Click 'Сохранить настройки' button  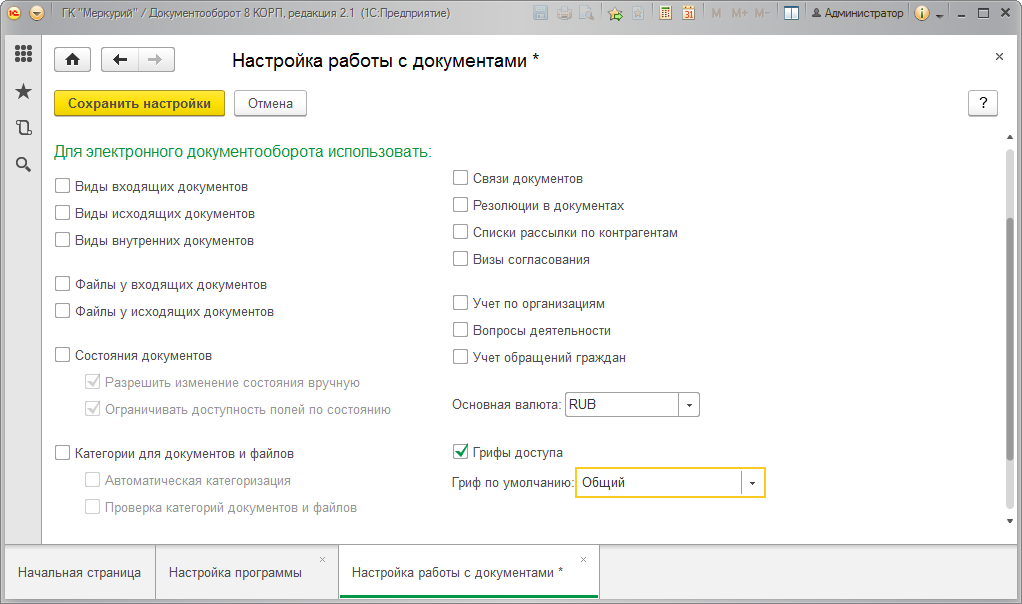tap(139, 103)
